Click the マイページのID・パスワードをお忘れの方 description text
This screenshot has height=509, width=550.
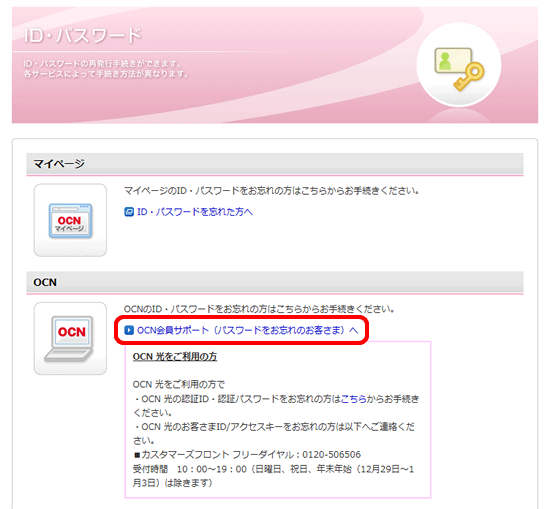(x=271, y=191)
